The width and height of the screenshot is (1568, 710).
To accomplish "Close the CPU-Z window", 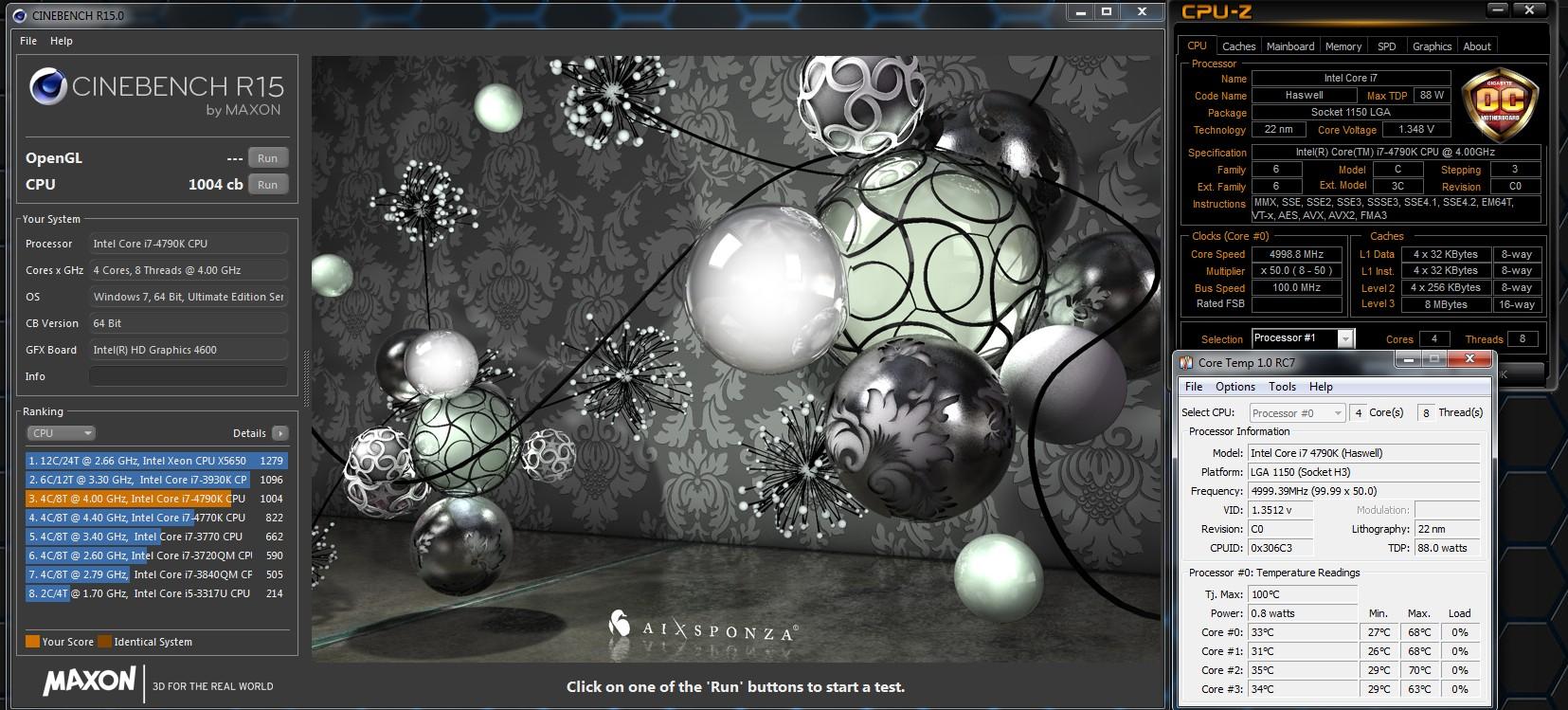I will (1529, 10).
